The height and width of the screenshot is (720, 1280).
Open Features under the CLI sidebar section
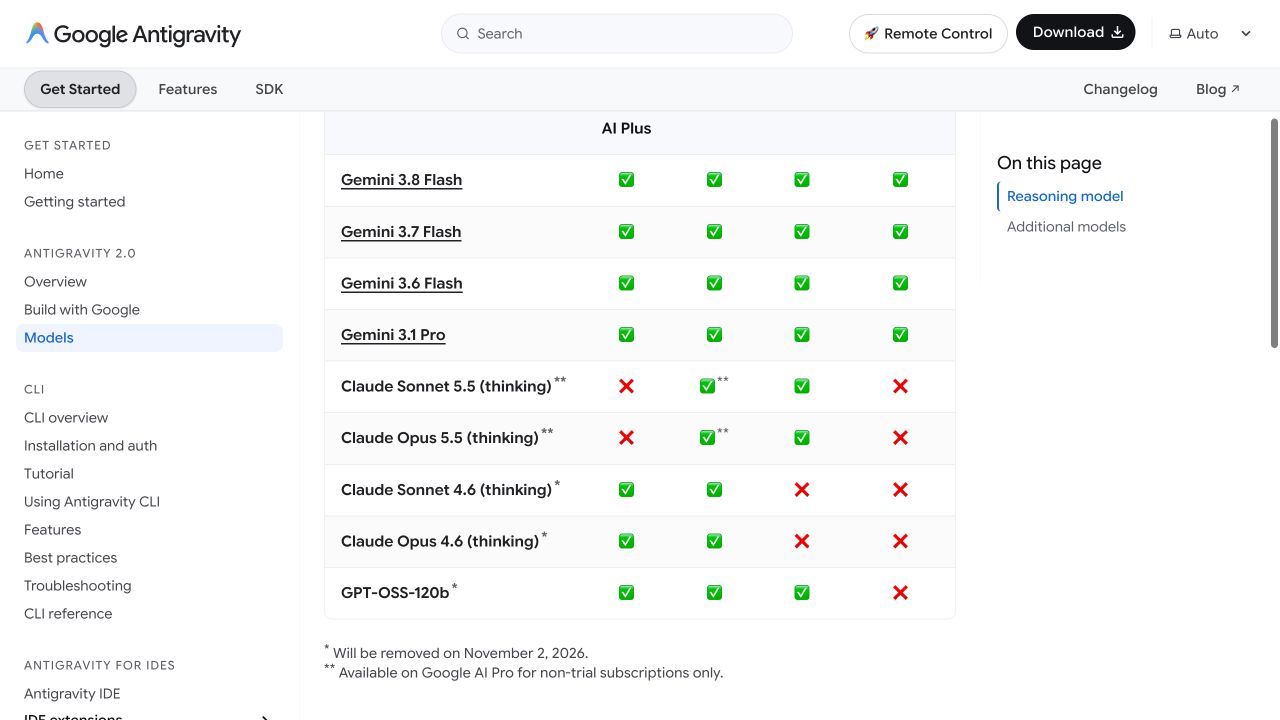tap(53, 530)
